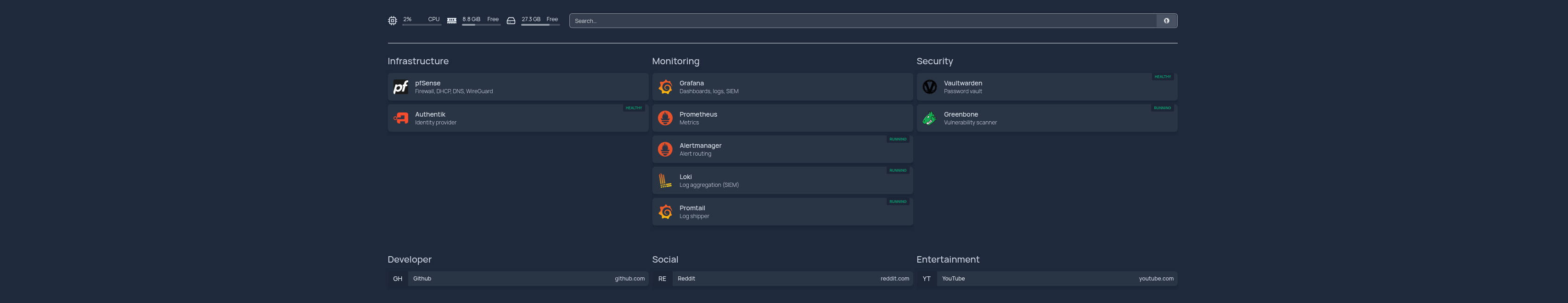1568x303 pixels.
Task: Click the RUNNING badge on Alertmanager
Action: click(898, 139)
